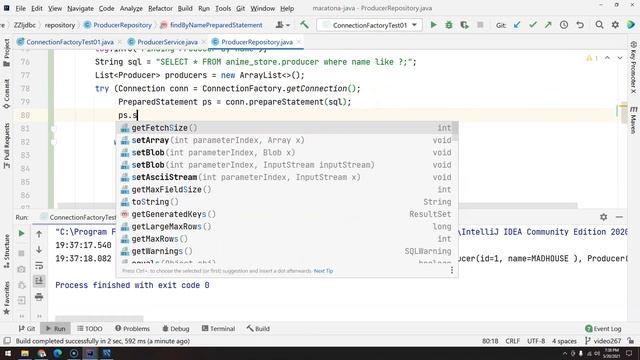Open the TODO tool window
This screenshot has width=640, height=360.
click(89, 329)
